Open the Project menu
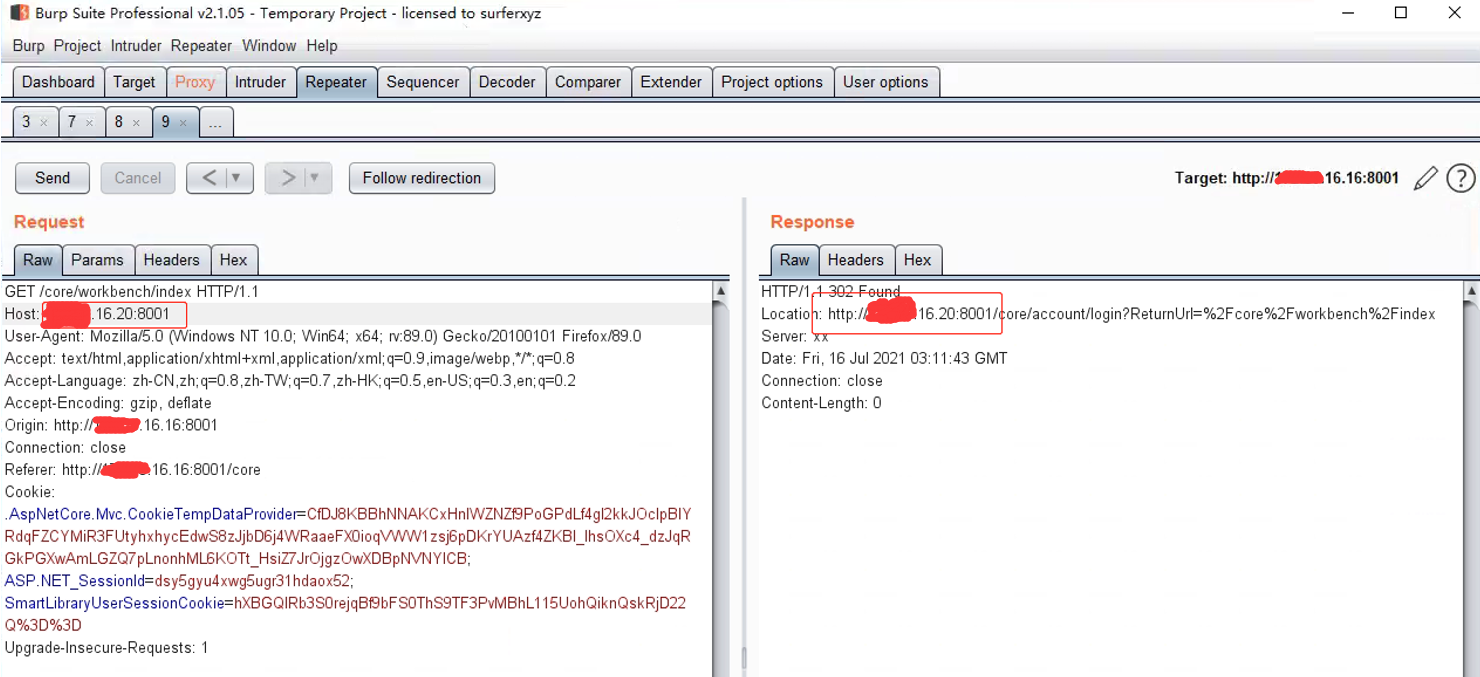Image resolution: width=1480 pixels, height=677 pixels. [x=77, y=46]
